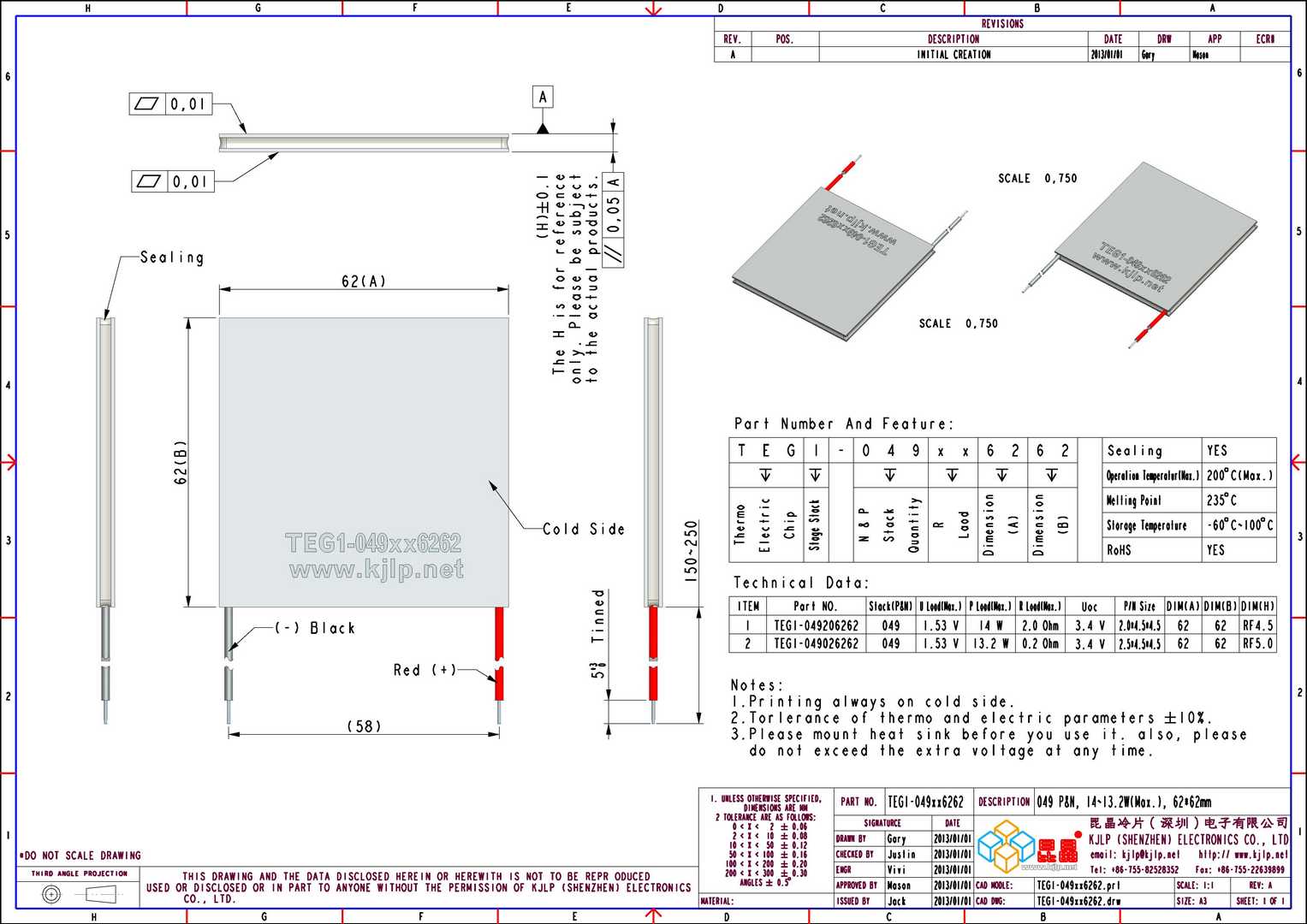This screenshot has width=1307, height=924.
Task: Click the Fax: +86-755-22639899 number
Action: click(1239, 869)
